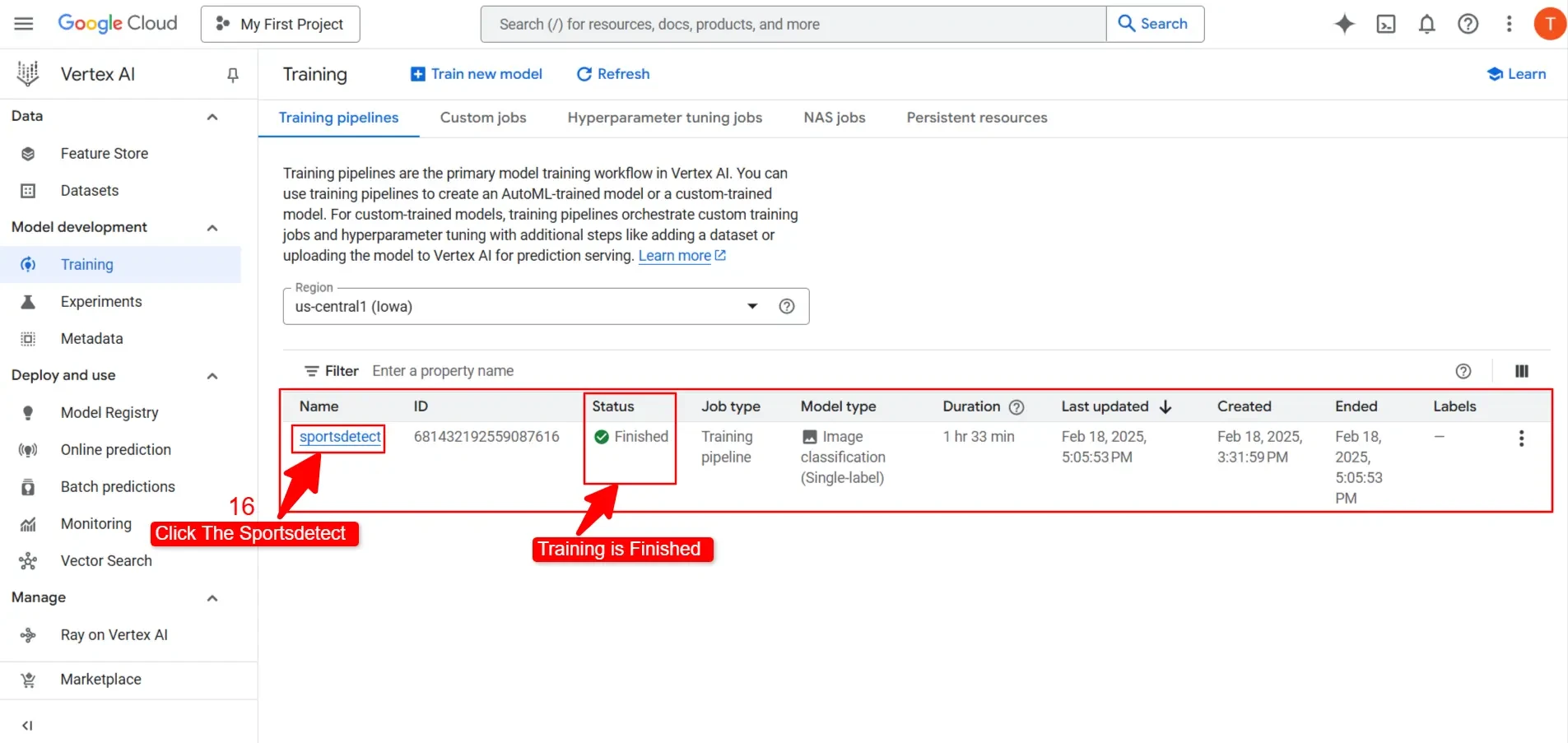The height and width of the screenshot is (743, 1568).
Task: Open the Region help question icon
Action: pyautogui.click(x=787, y=306)
